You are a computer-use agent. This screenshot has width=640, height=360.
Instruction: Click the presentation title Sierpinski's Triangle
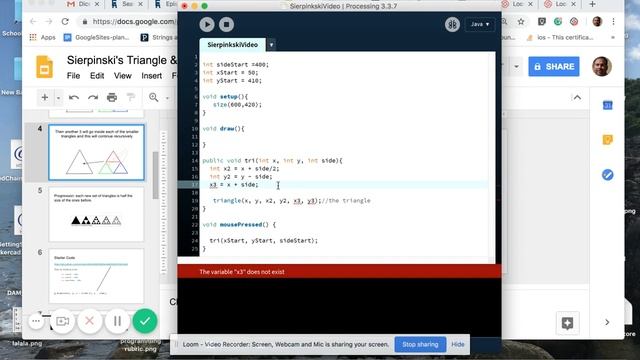(122, 60)
